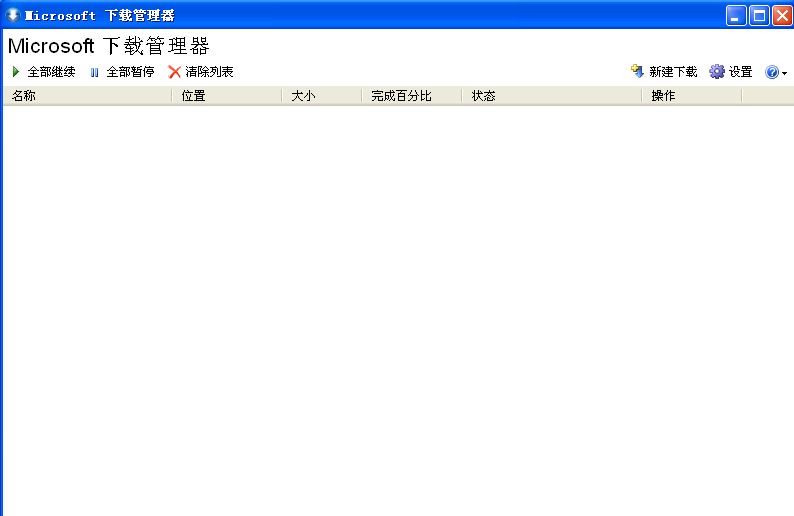The width and height of the screenshot is (794, 516).
Task: Click the blue Pause All bars icon
Action: pyautogui.click(x=94, y=72)
